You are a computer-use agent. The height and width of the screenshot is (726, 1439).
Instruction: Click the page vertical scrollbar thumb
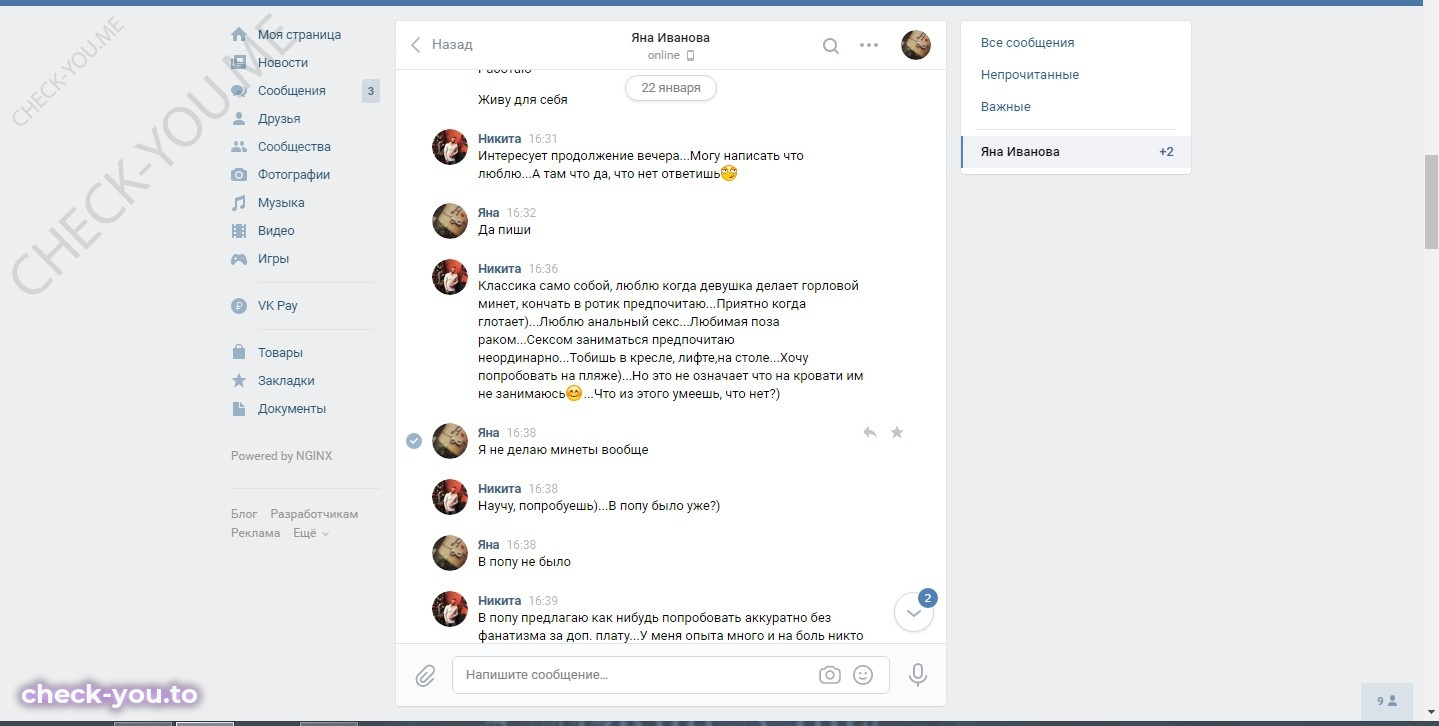pyautogui.click(x=1431, y=202)
